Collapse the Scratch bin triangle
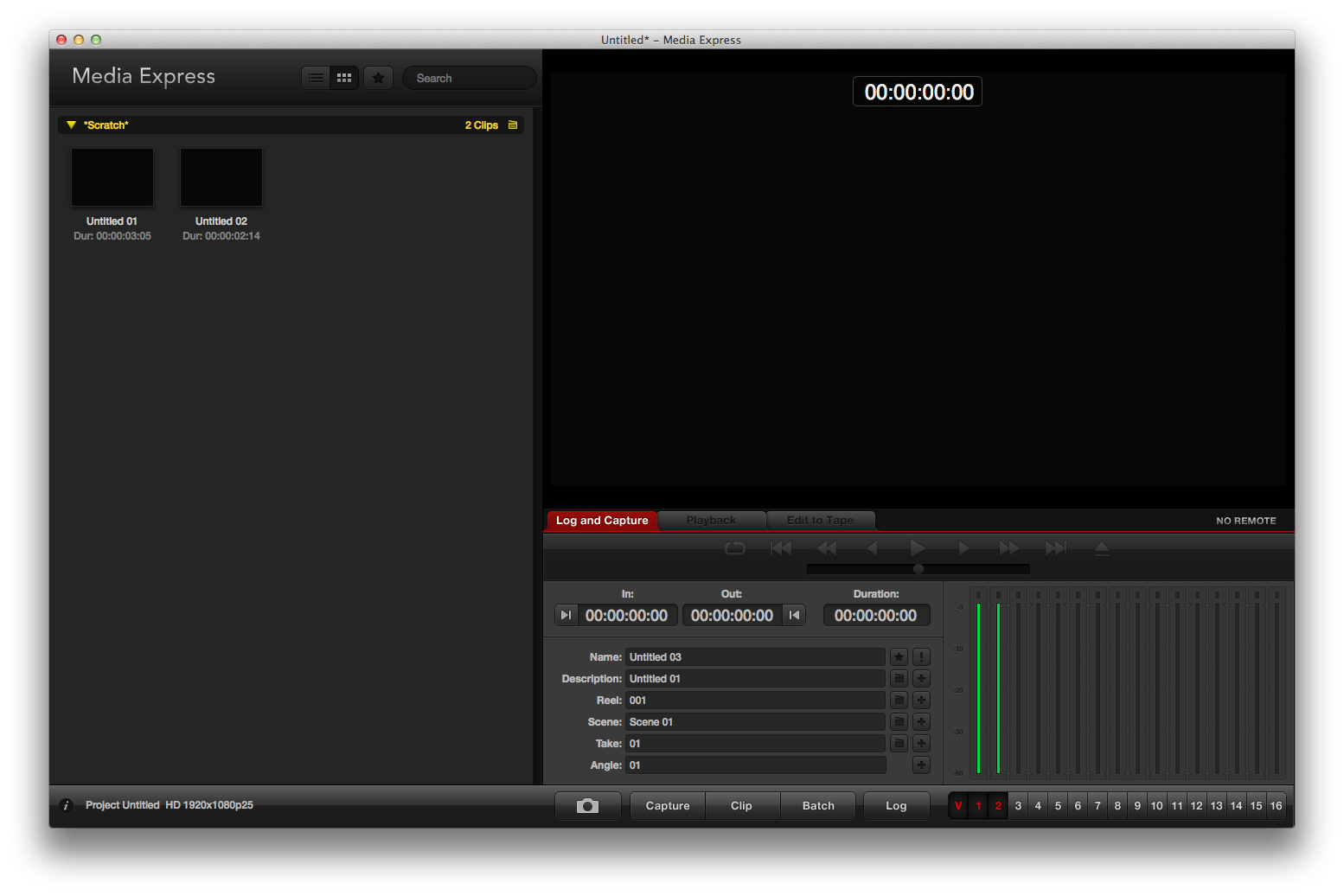Viewport: 1344px width, 896px height. coord(71,125)
